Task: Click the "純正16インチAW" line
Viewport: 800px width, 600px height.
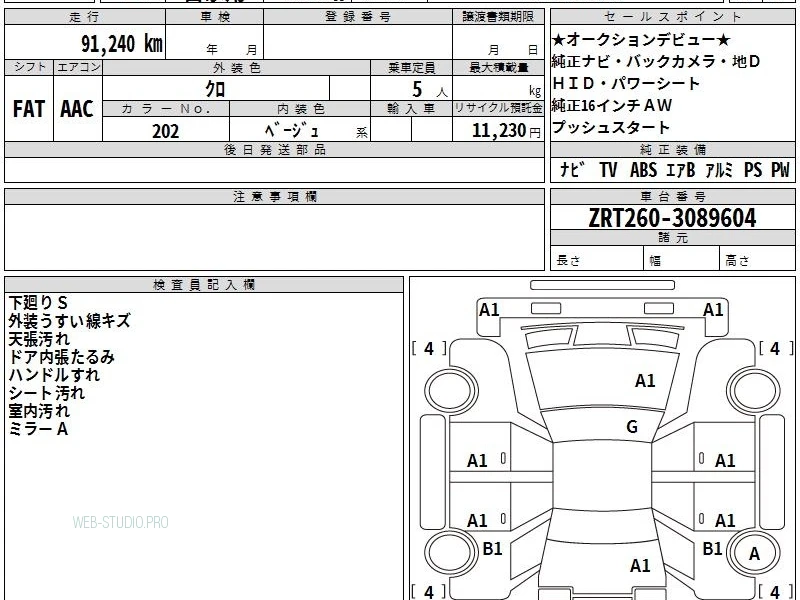Action: coord(612,105)
